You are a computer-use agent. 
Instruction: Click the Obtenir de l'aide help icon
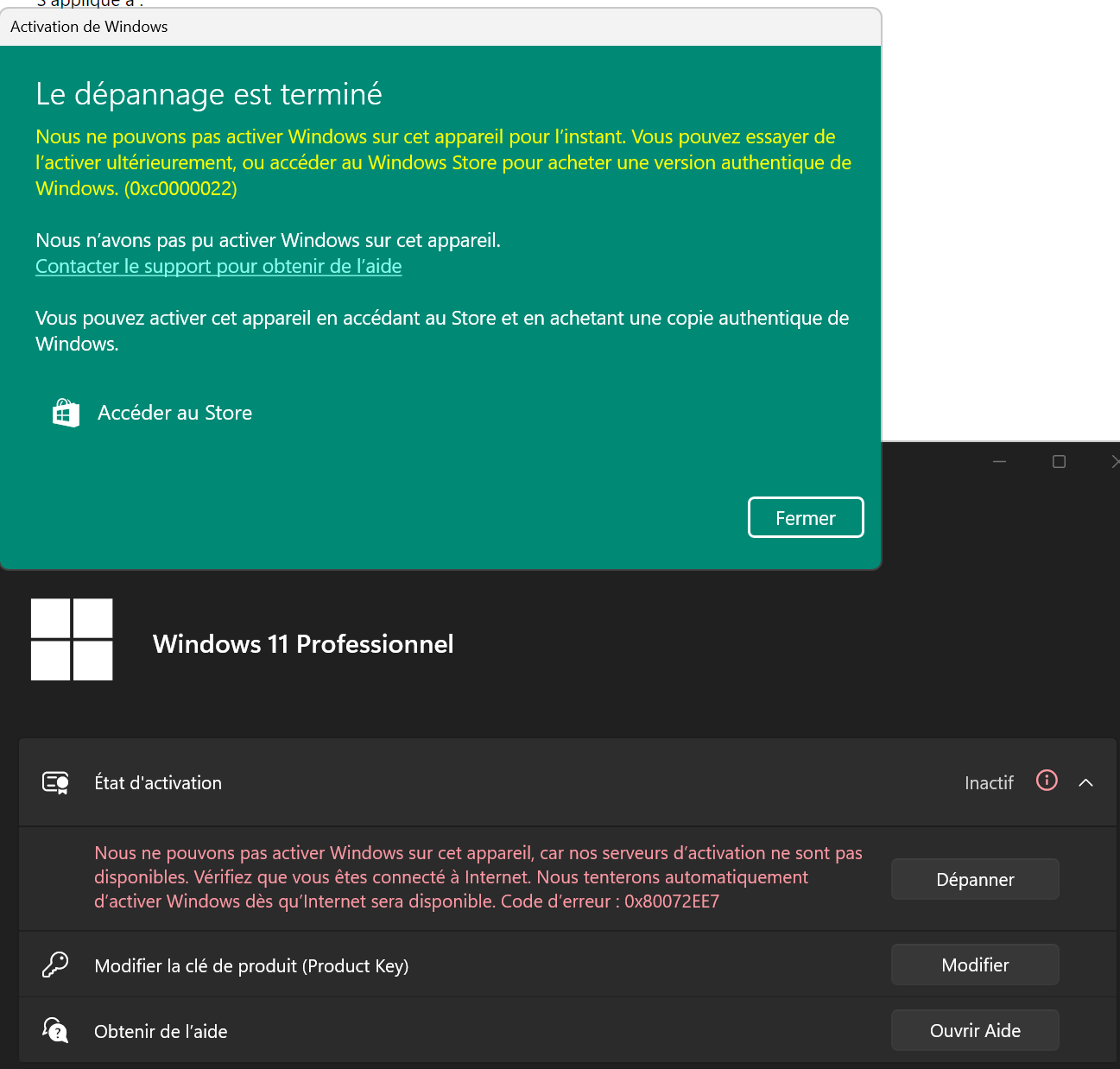(x=55, y=1029)
